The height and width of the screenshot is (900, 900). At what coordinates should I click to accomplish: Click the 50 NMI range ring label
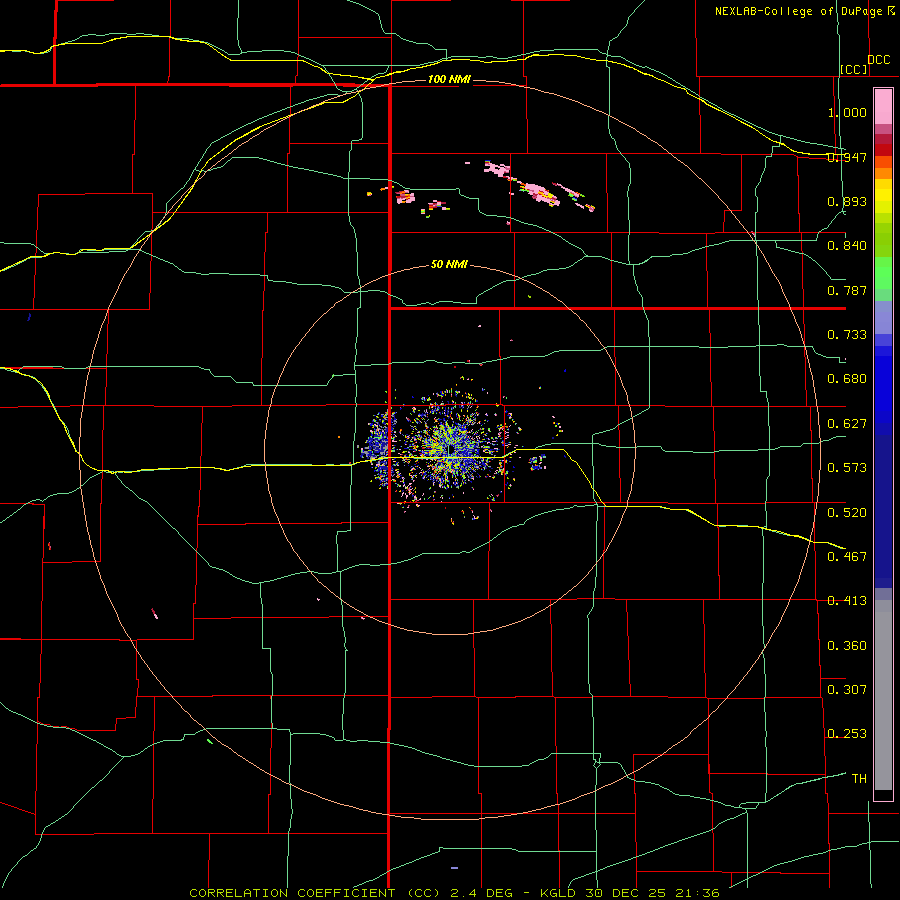(449, 265)
